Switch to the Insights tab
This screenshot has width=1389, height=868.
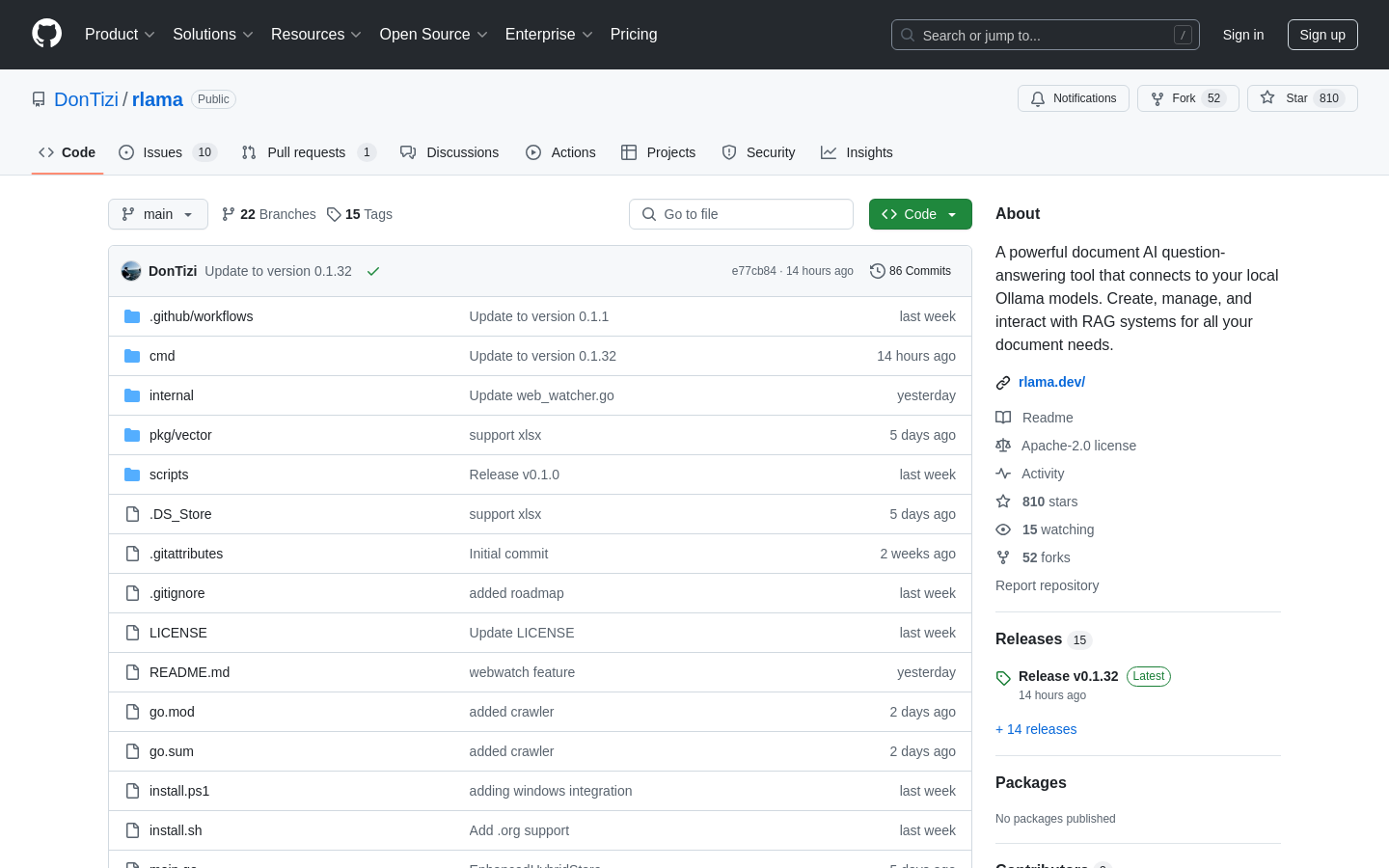click(857, 152)
